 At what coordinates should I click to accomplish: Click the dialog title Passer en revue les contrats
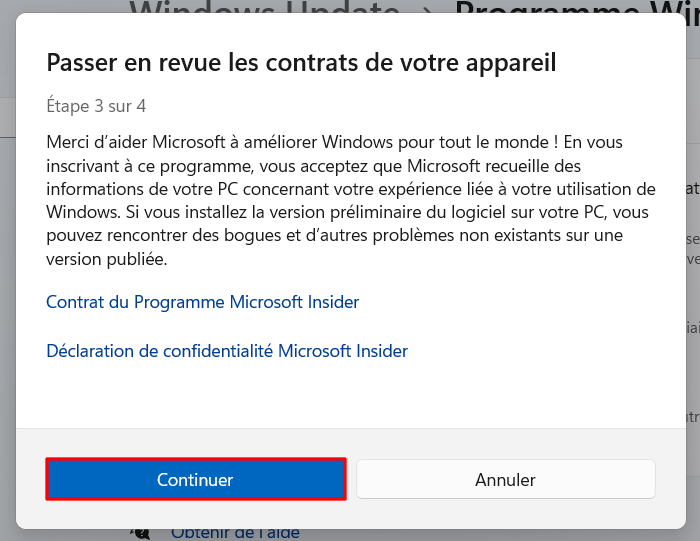coord(301,62)
